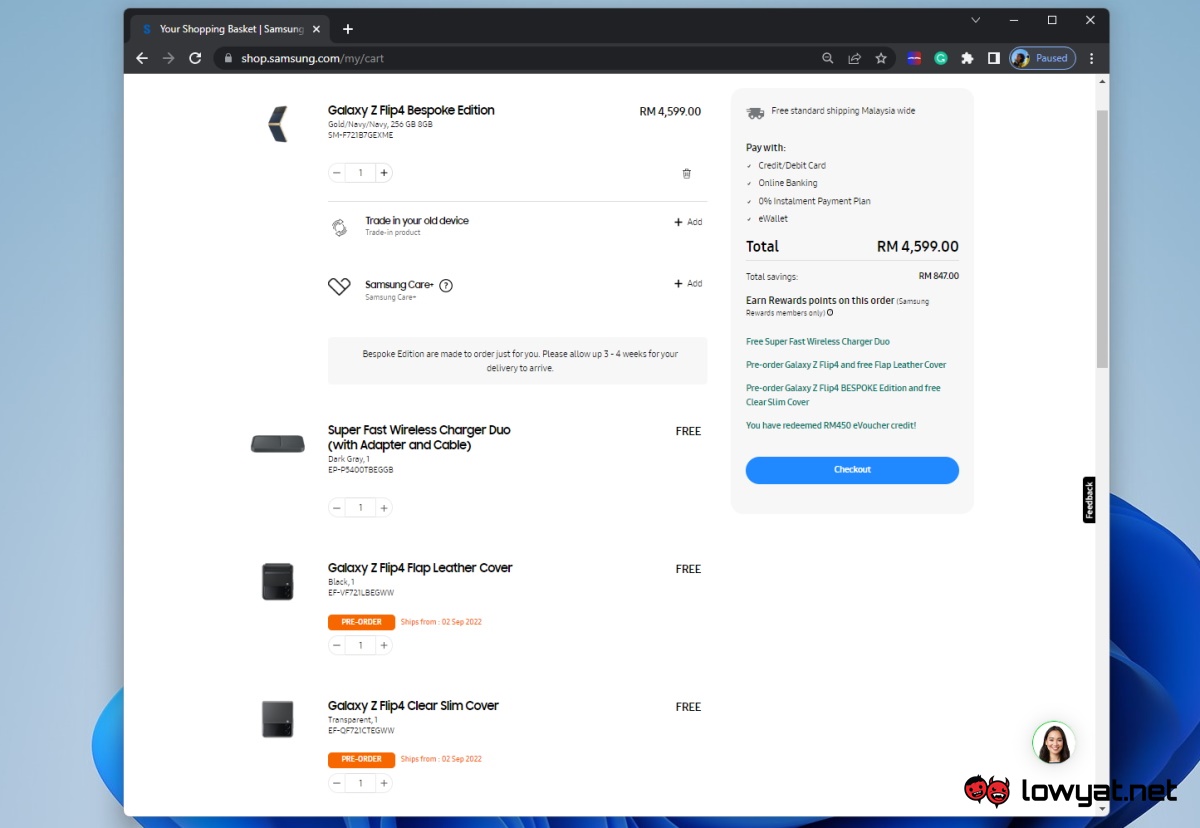Open Galaxy Z Flip4 Bespoke Edition title
The height and width of the screenshot is (828, 1200).
pos(411,110)
